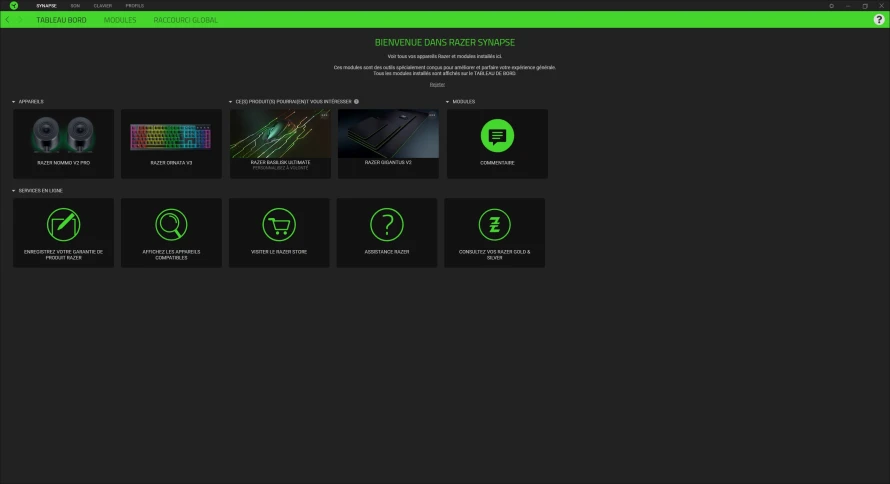The image size is (890, 484).
Task: Open the Razer Nommo V2 Pro speakers image
Action: pos(64,135)
